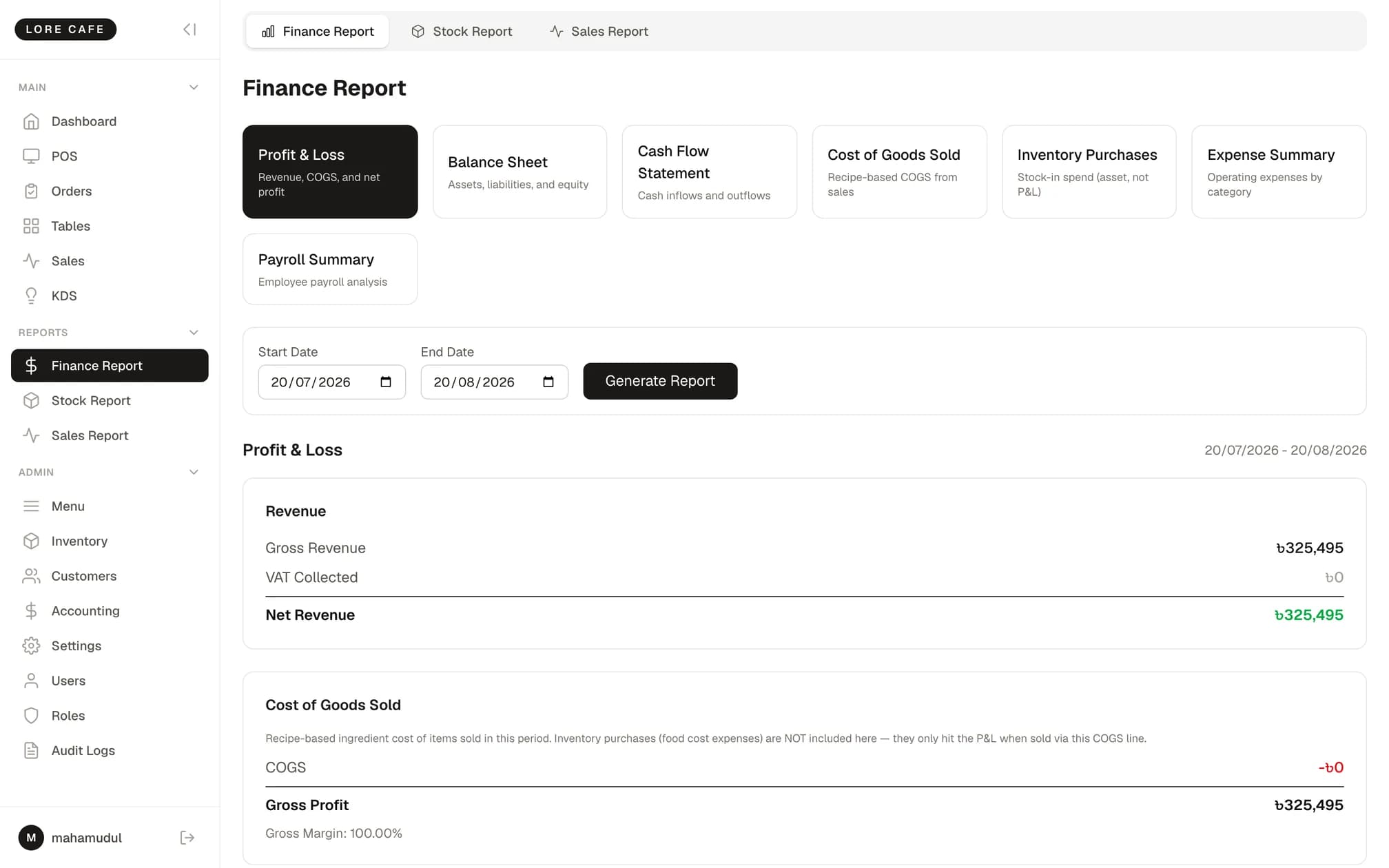The width and height of the screenshot is (1389, 868).
Task: Open the Start Date calendar picker icon
Action: point(386,382)
